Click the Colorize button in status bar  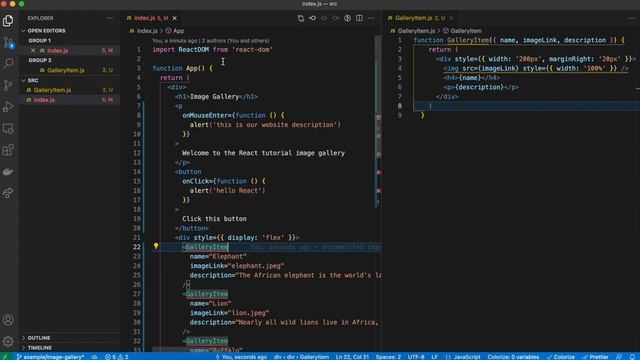[560, 356]
